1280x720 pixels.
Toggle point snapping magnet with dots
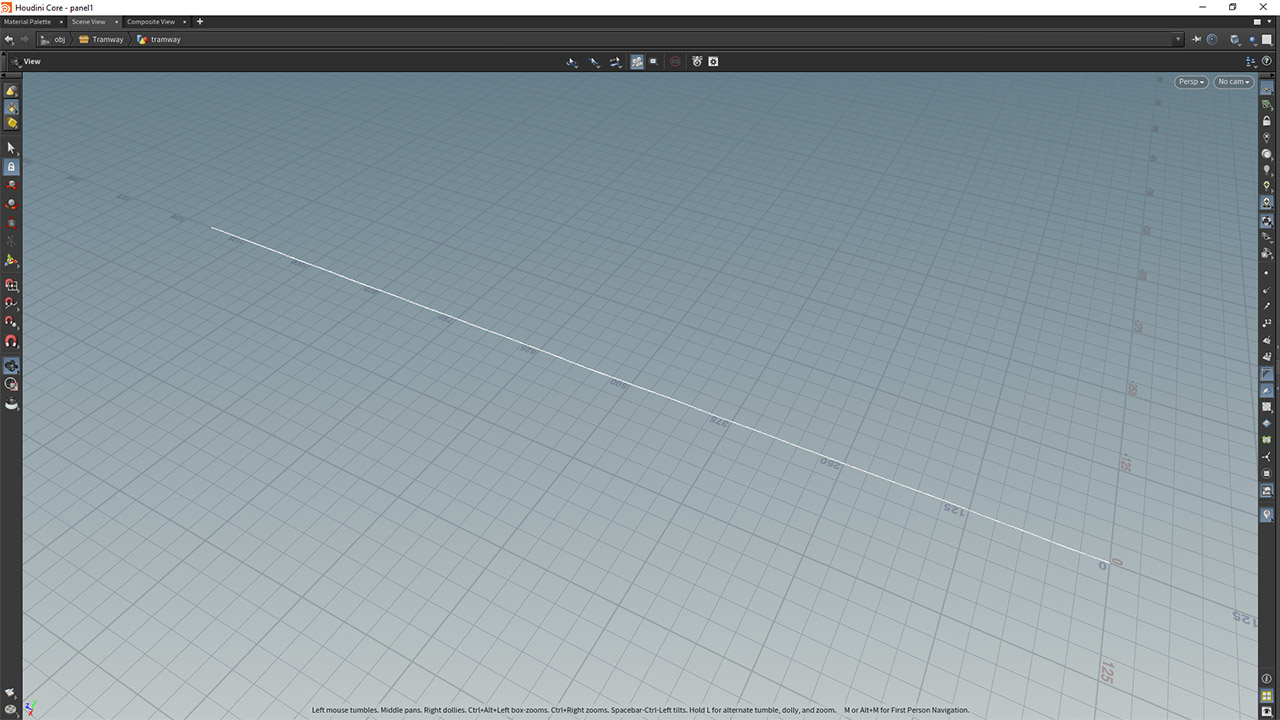(x=11, y=322)
